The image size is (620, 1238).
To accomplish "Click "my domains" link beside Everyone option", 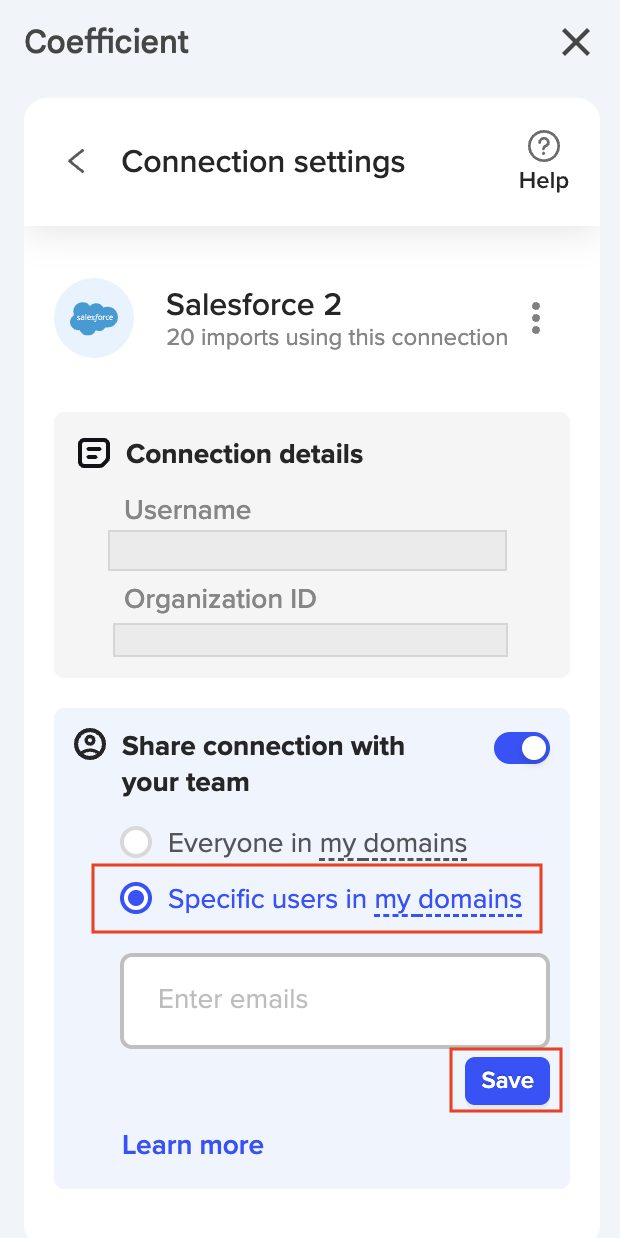I will coord(393,843).
